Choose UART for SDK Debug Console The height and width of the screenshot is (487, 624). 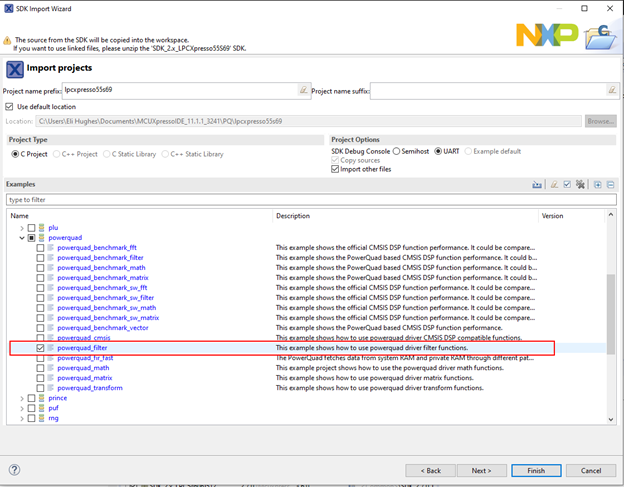coord(438,151)
